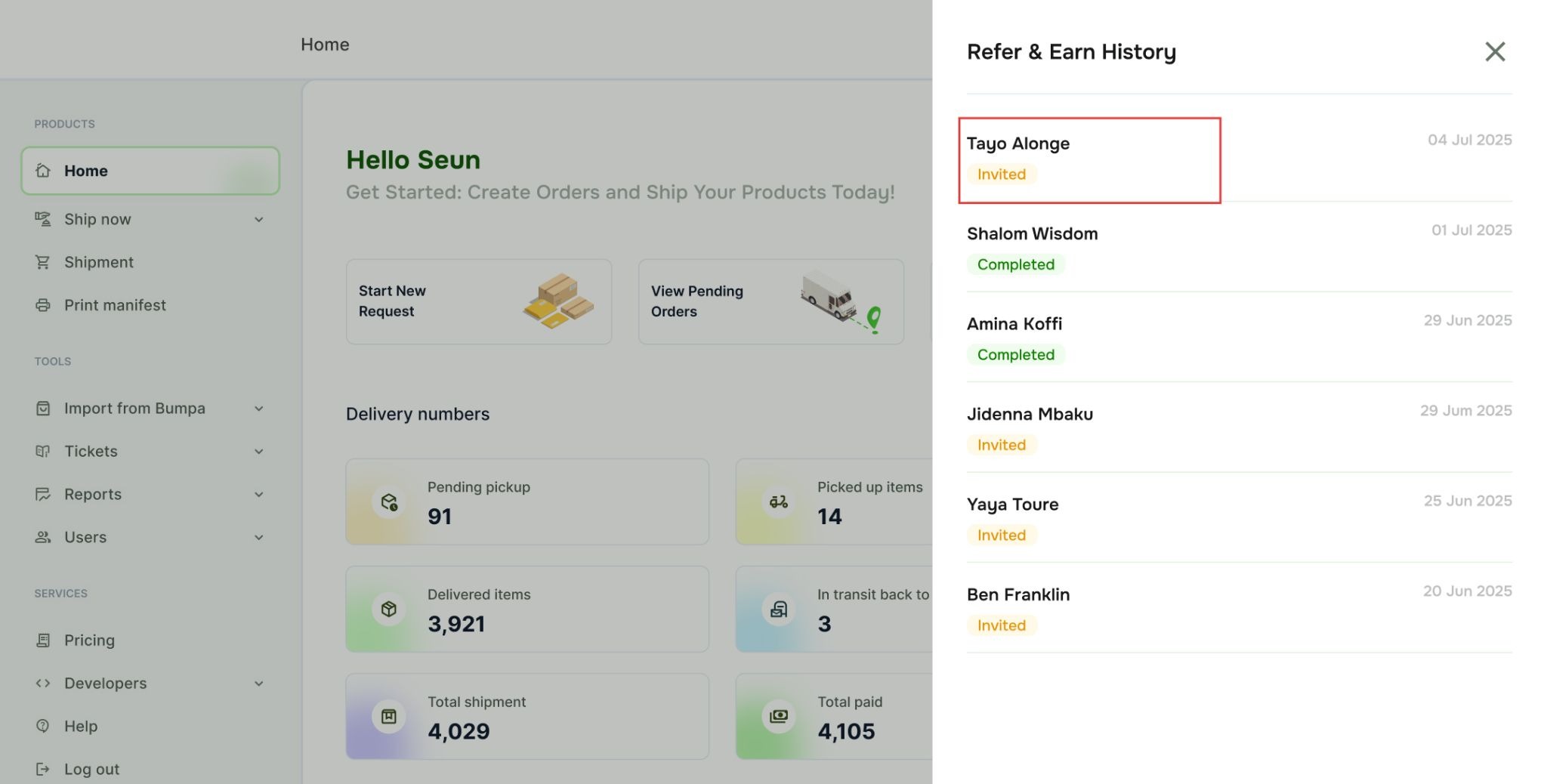Close the Refer & Earn History panel

pos(1495,51)
